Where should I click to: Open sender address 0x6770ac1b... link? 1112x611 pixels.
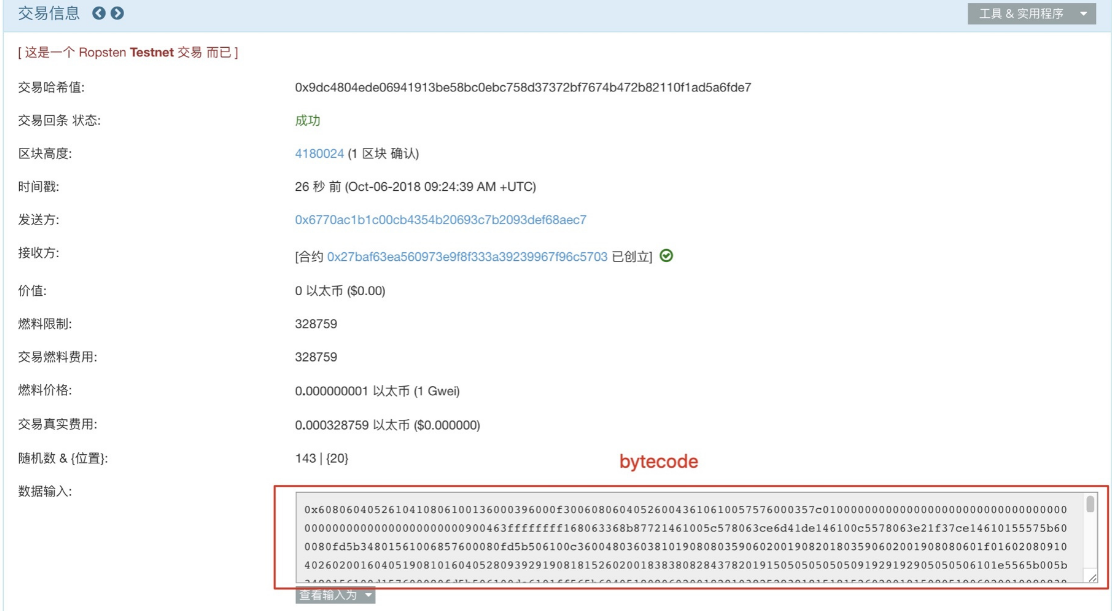coord(440,220)
